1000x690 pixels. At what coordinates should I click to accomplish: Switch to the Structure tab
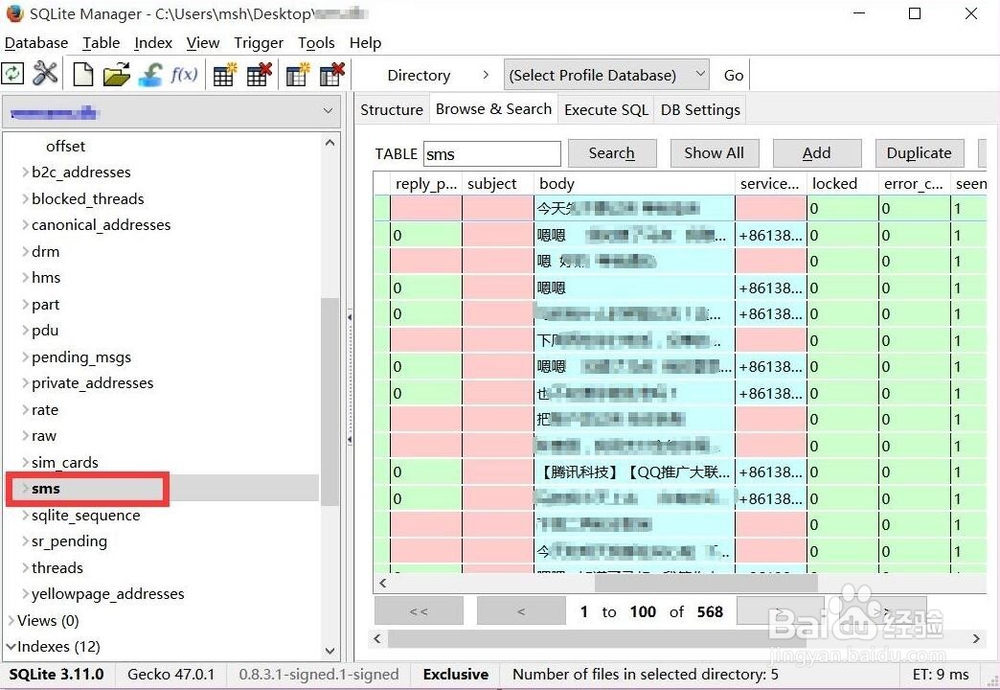(392, 110)
